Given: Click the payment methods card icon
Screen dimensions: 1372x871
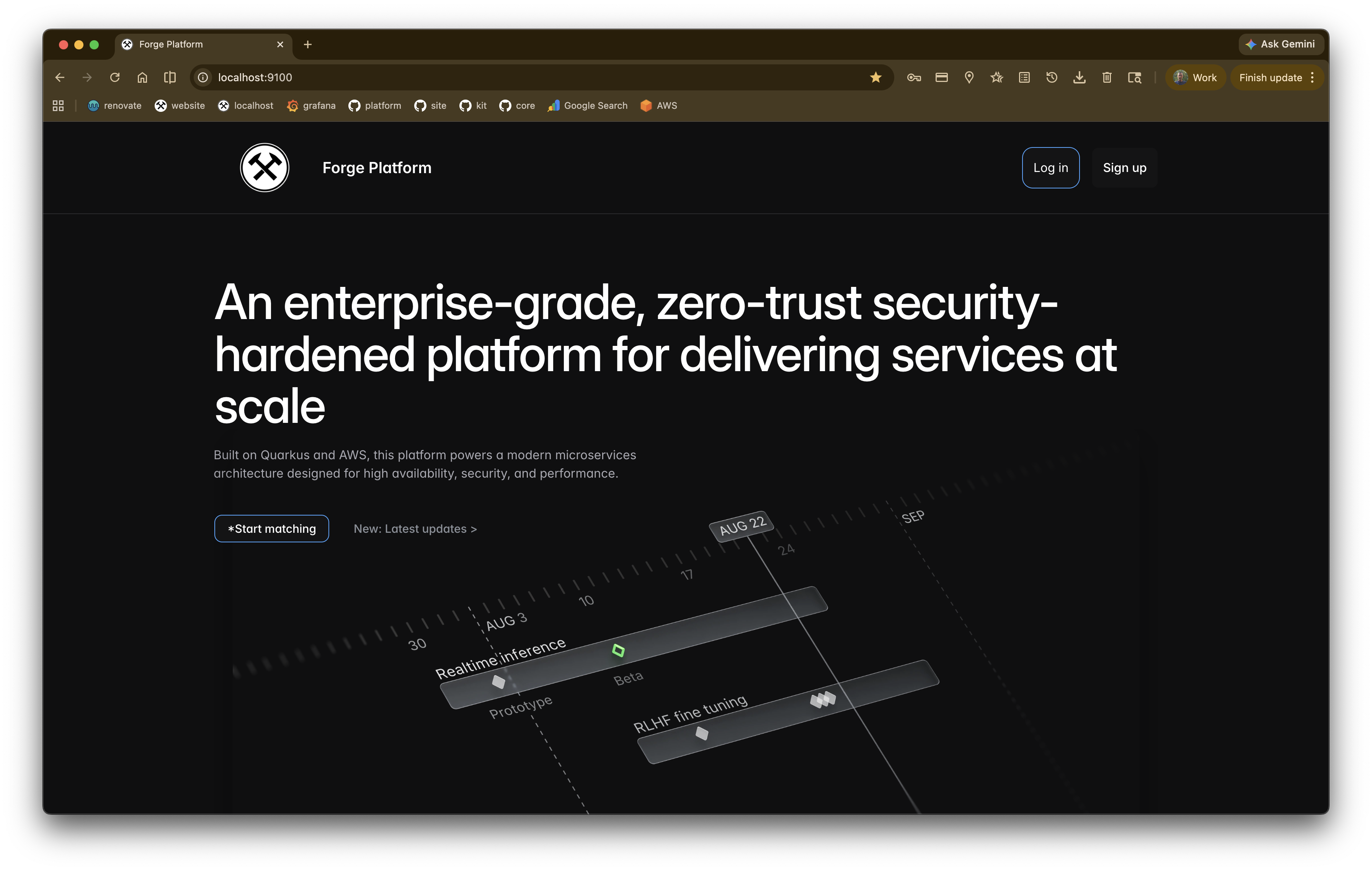Looking at the screenshot, I should tap(941, 77).
